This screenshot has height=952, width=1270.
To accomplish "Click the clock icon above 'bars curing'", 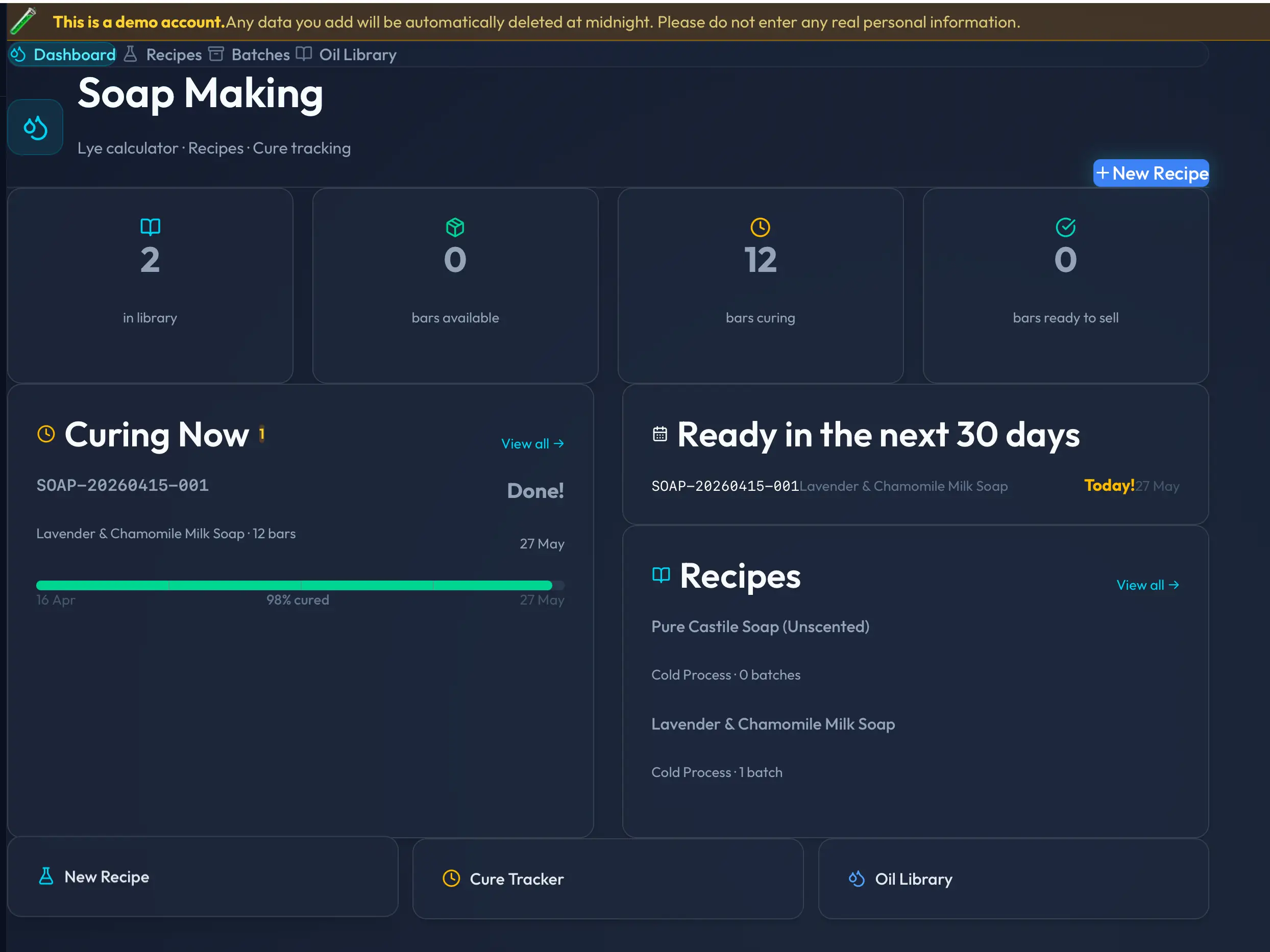I will coord(760,227).
